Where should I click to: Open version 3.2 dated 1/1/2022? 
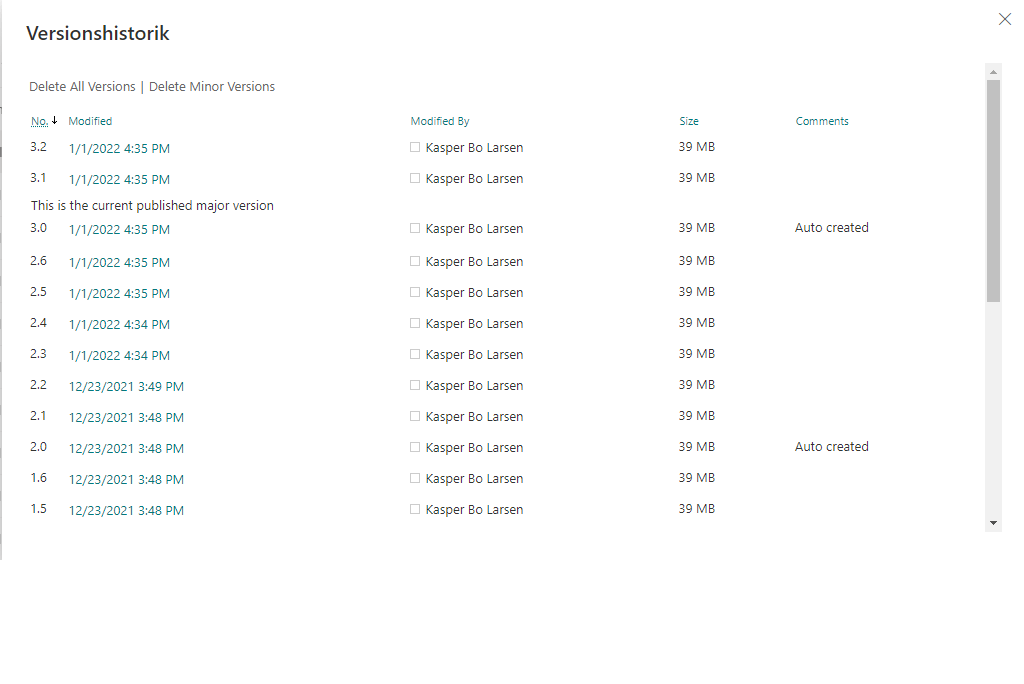[118, 147]
